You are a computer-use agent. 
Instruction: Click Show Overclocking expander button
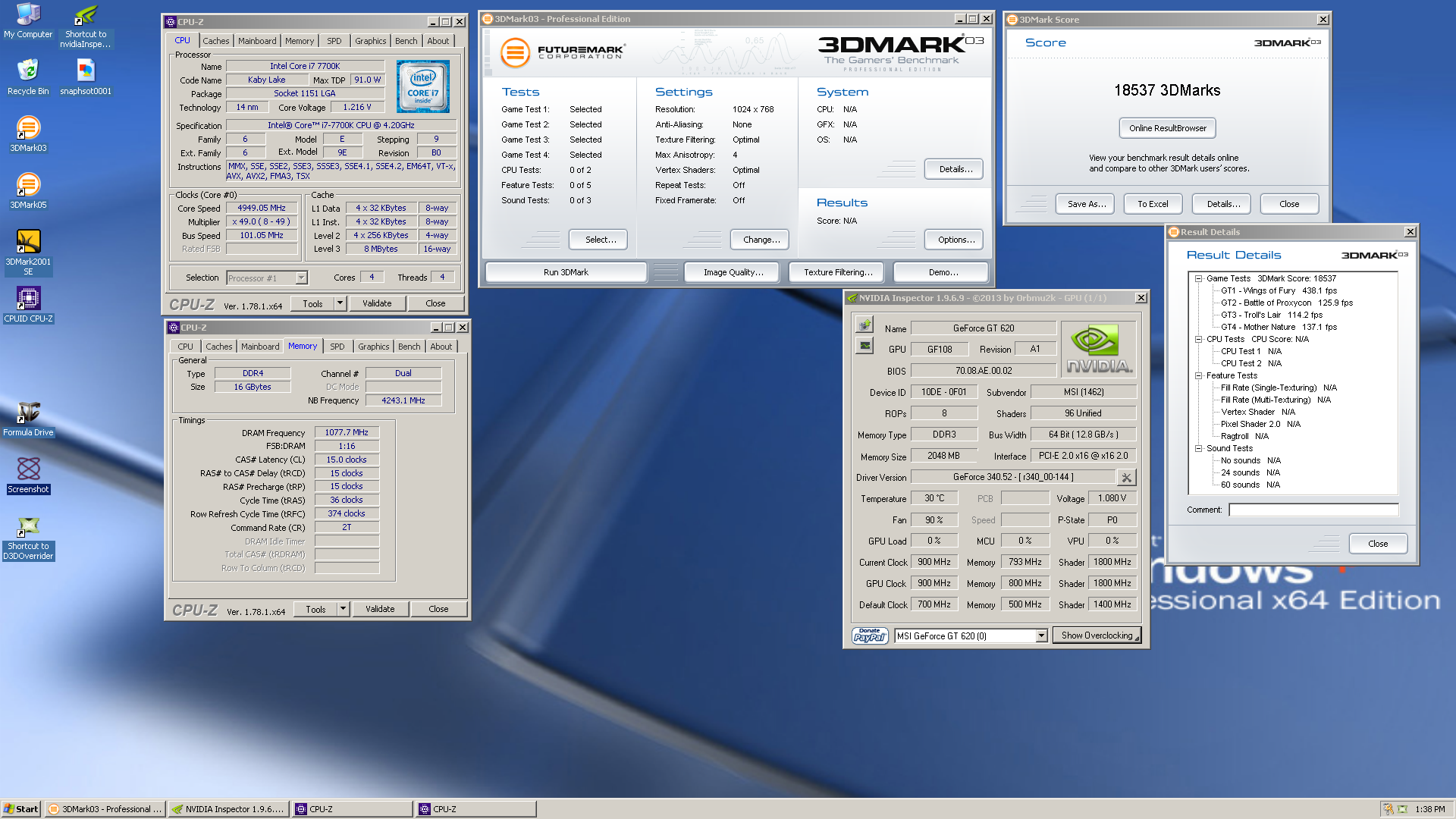pos(1097,635)
